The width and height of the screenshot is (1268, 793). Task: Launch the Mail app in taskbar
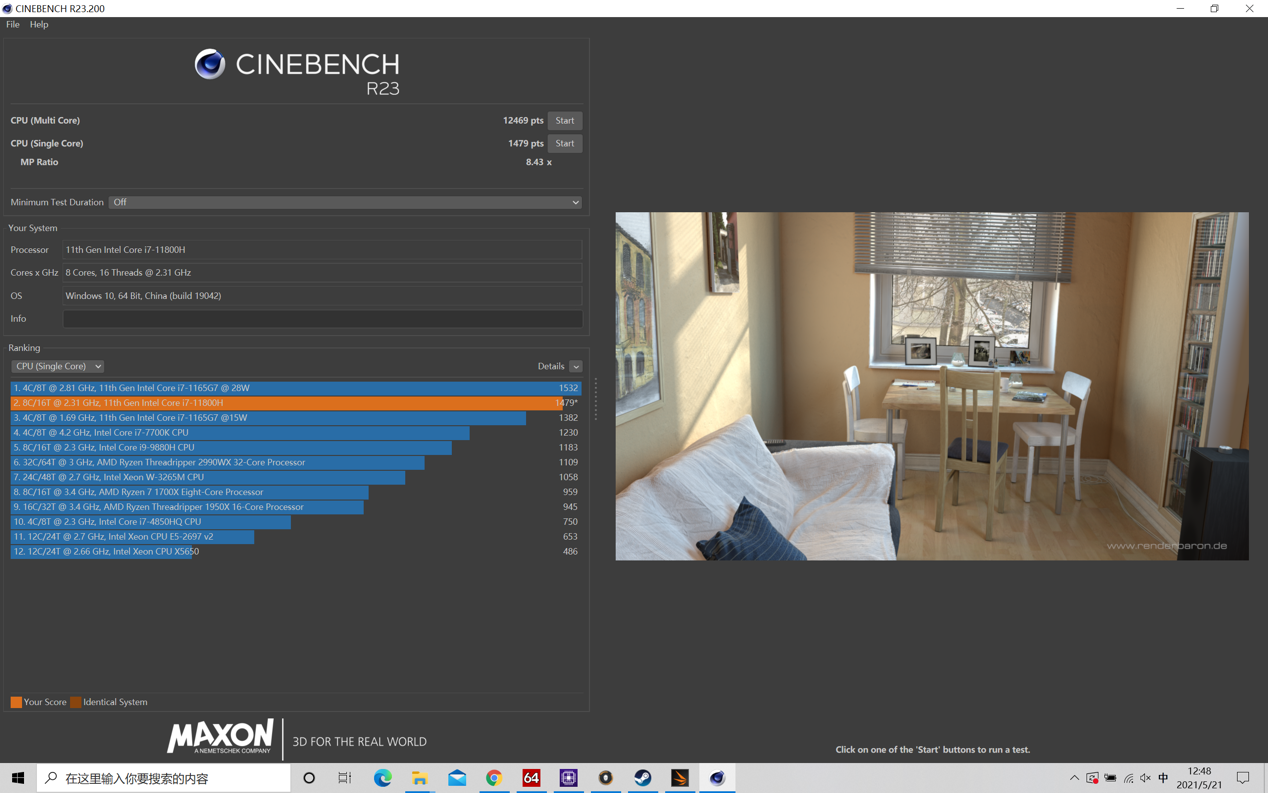coord(457,778)
